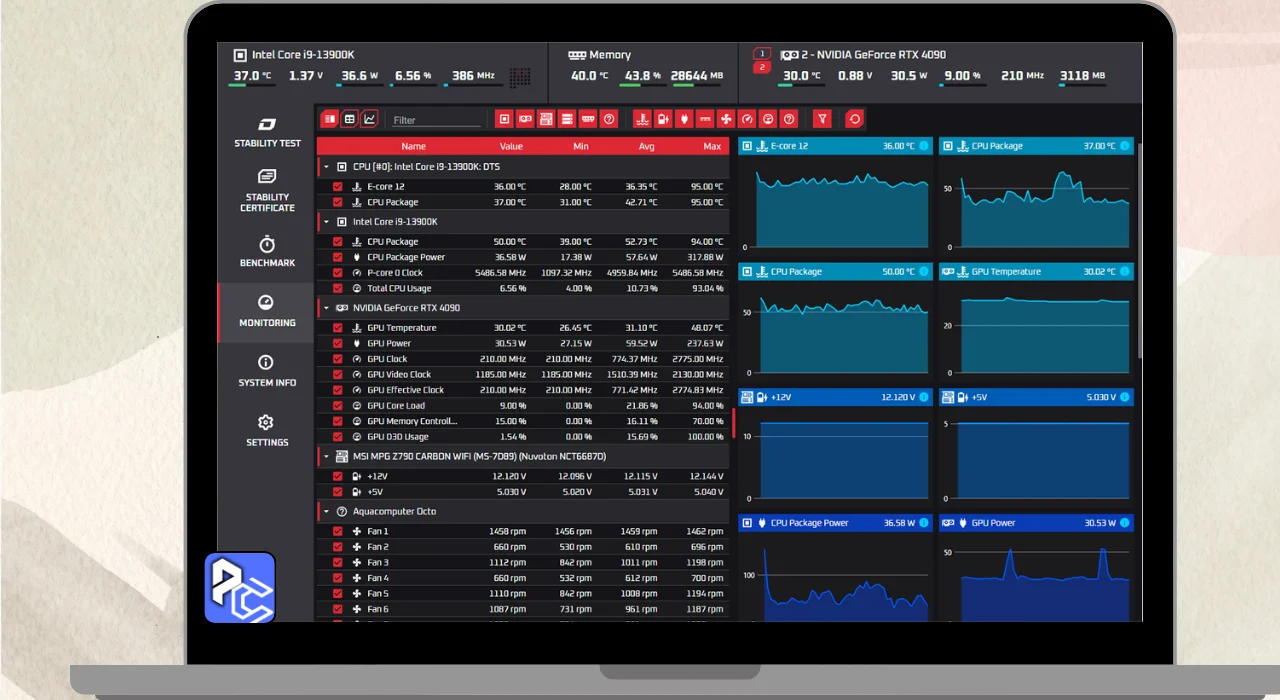Uncheck the GPU Video Clock checkbox
This screenshot has width=1280, height=700.
pyautogui.click(x=338, y=375)
